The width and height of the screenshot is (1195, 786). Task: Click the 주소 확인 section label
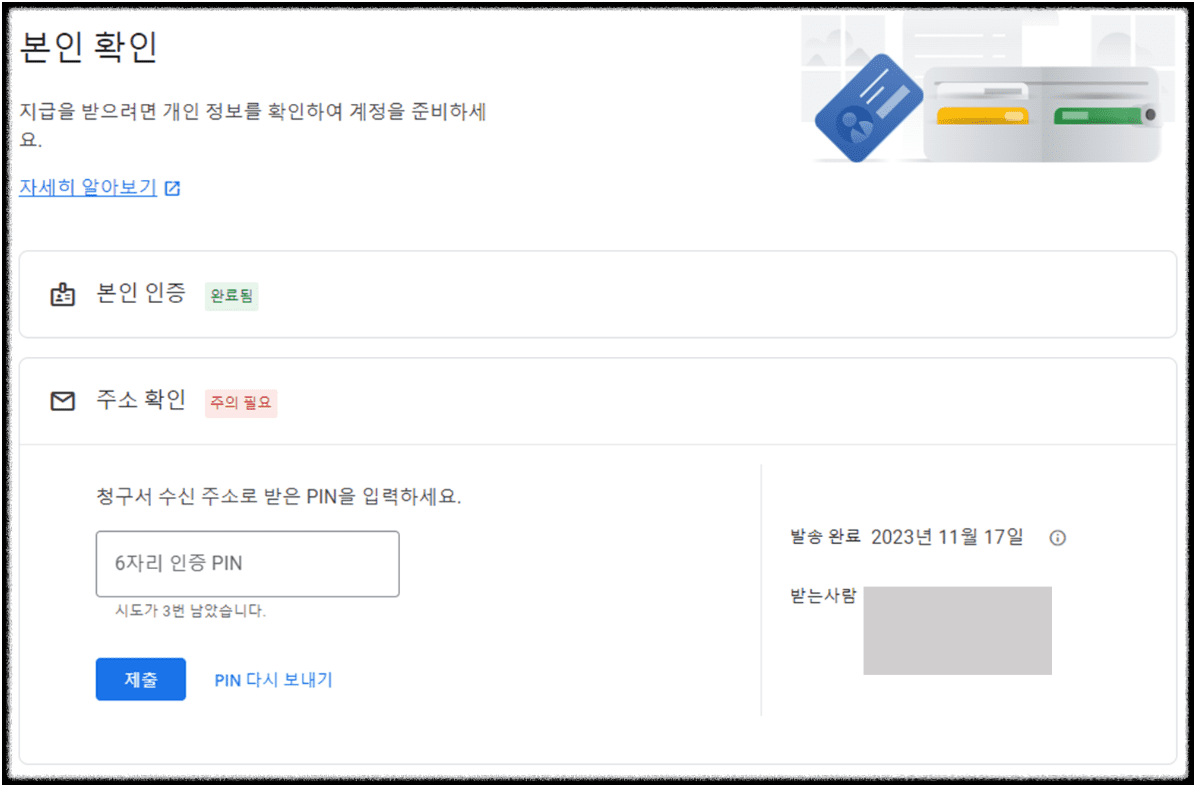point(141,400)
